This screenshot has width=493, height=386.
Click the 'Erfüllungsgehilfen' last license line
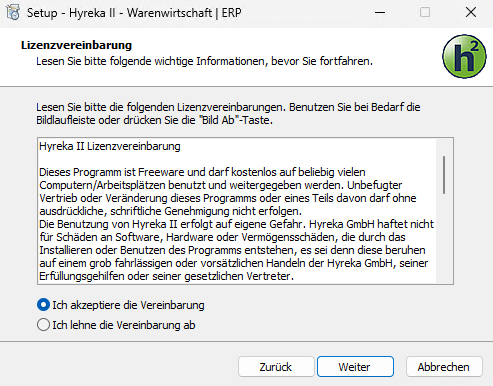[x=166, y=276]
